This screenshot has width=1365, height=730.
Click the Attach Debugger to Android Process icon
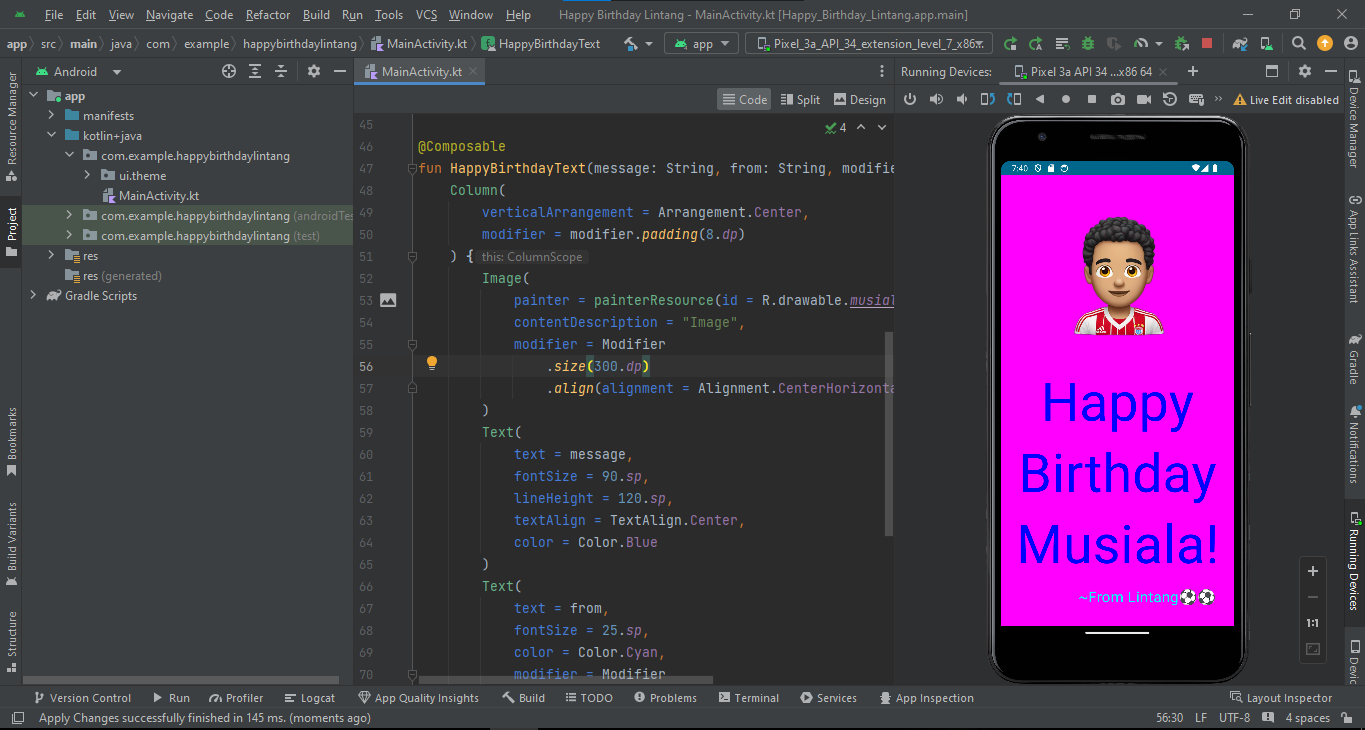[x=1182, y=44]
